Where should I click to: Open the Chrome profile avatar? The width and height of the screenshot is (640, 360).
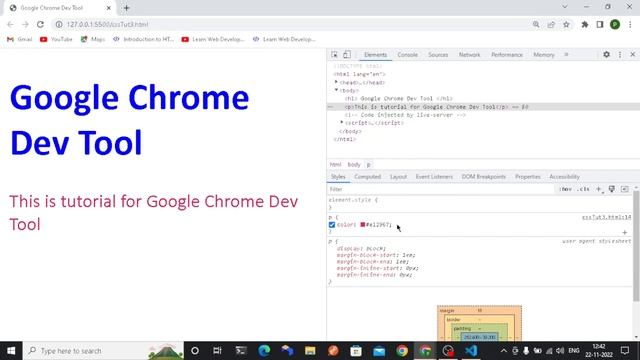[615, 24]
